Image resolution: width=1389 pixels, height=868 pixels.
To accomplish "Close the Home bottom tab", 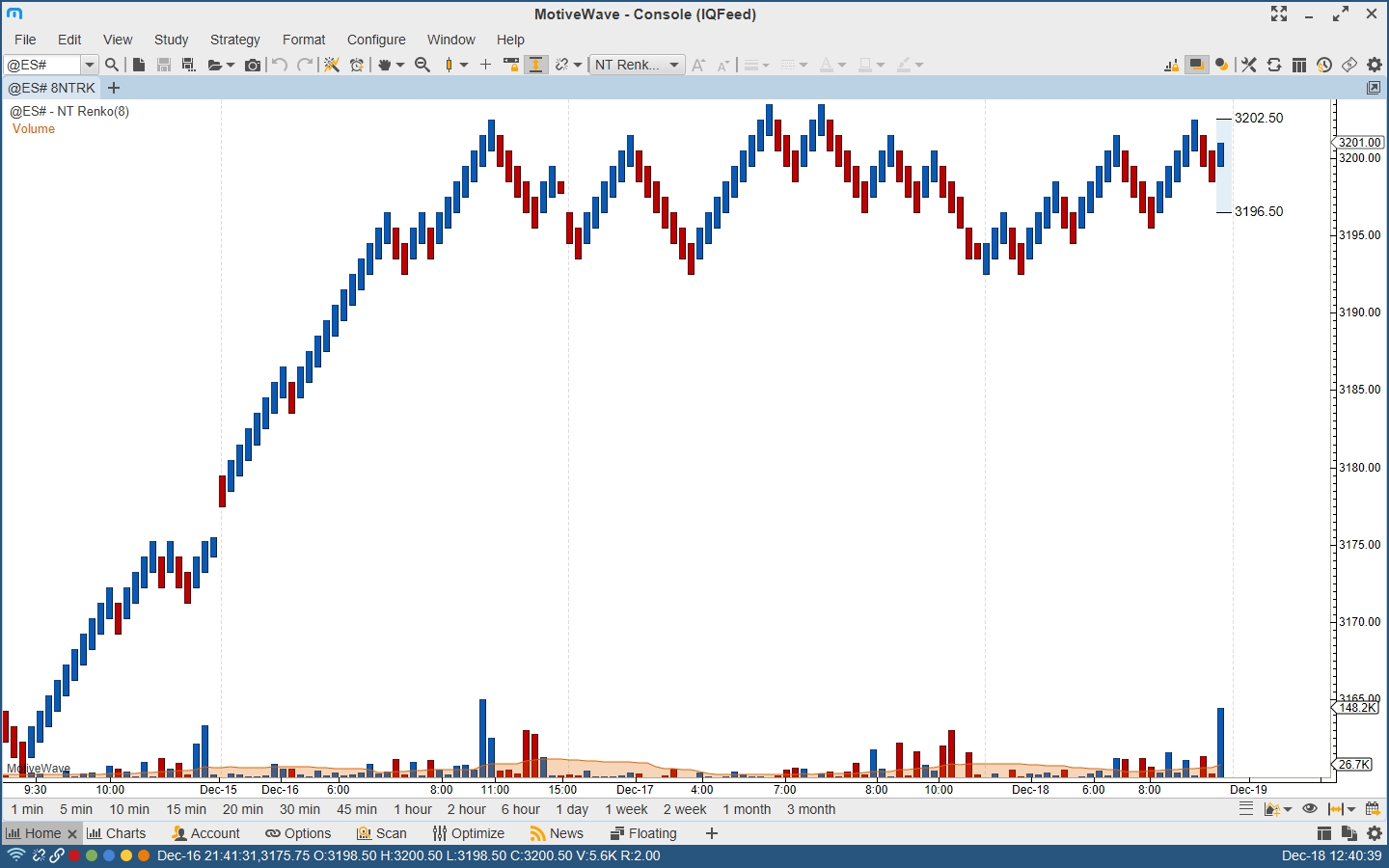I will [x=72, y=834].
